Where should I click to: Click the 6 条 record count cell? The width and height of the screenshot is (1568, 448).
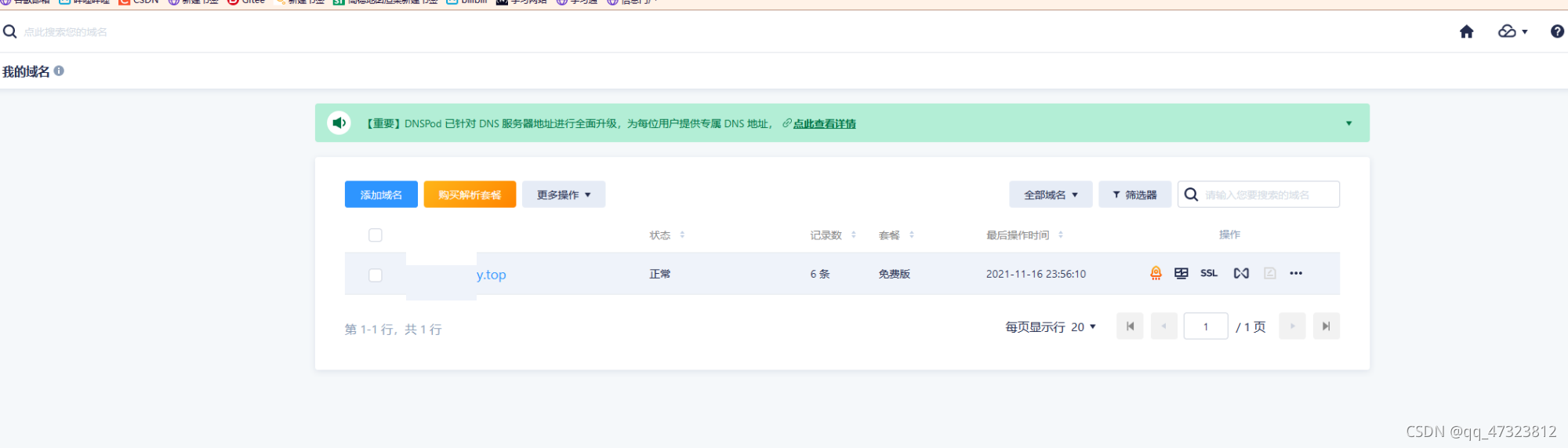click(820, 274)
